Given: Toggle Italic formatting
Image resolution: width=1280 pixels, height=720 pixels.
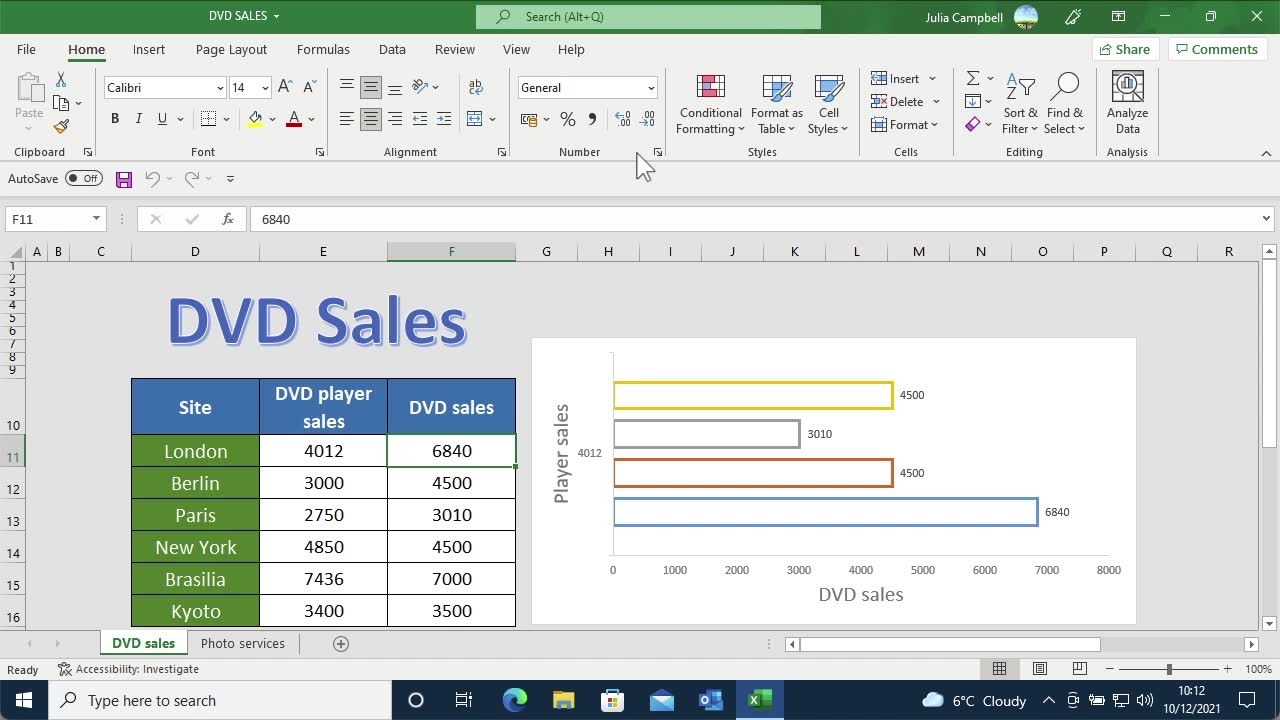Looking at the screenshot, I should (x=138, y=119).
